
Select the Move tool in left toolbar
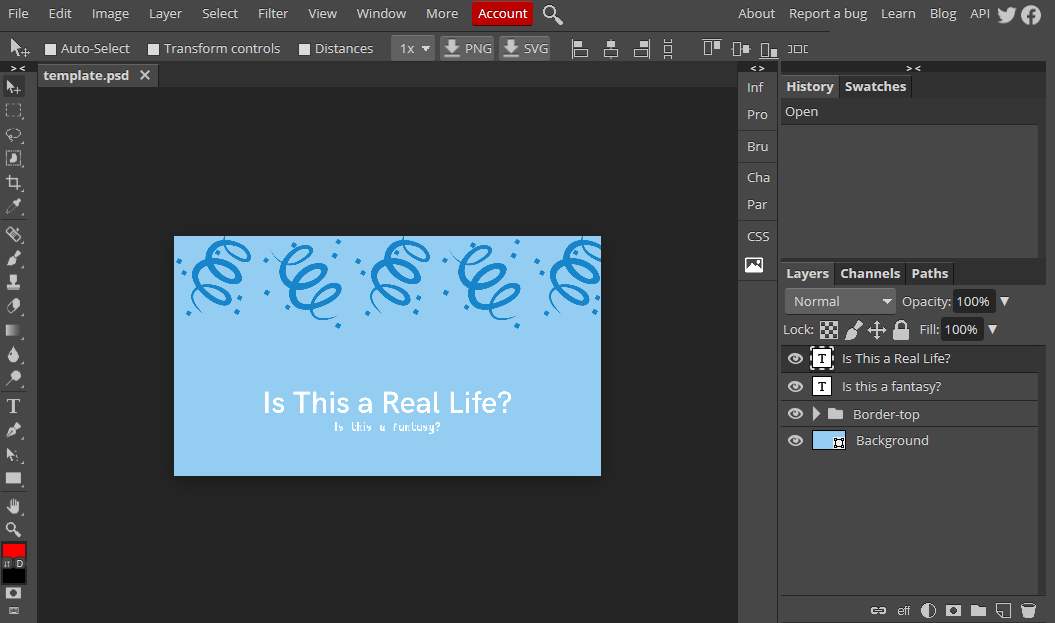coord(13,87)
